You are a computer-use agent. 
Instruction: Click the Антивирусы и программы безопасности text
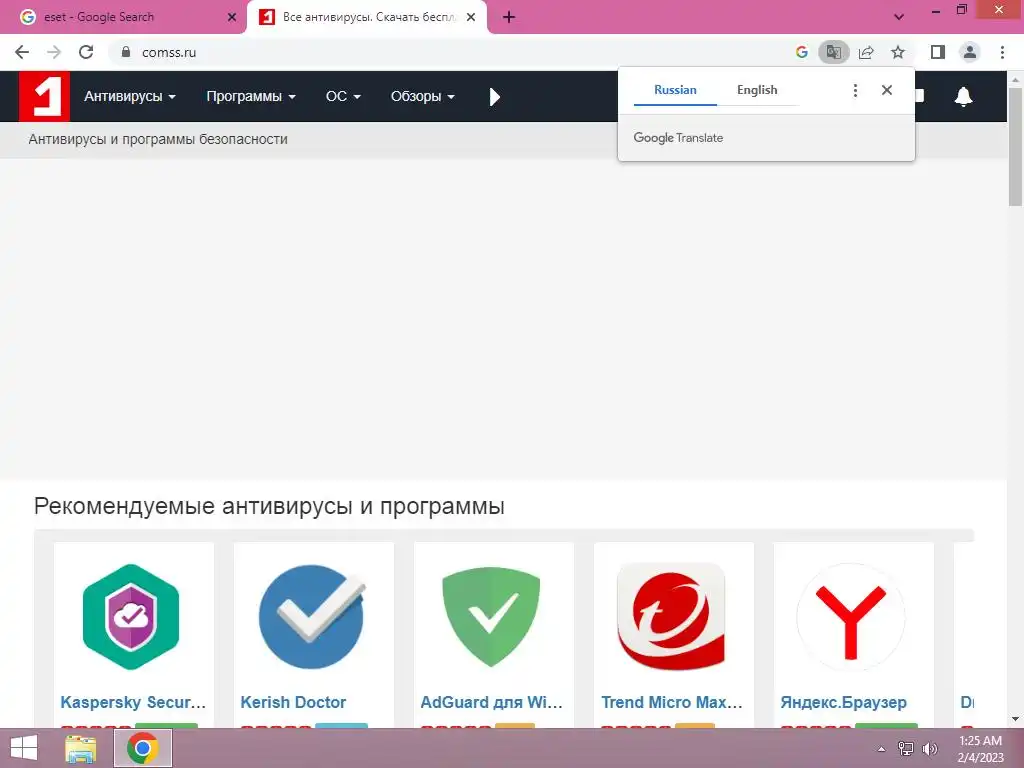[158, 139]
